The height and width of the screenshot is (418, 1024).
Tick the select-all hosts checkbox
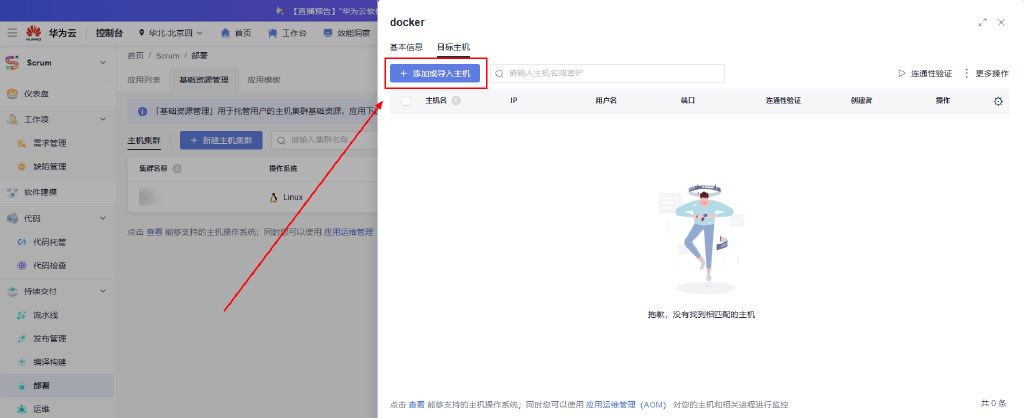point(406,101)
